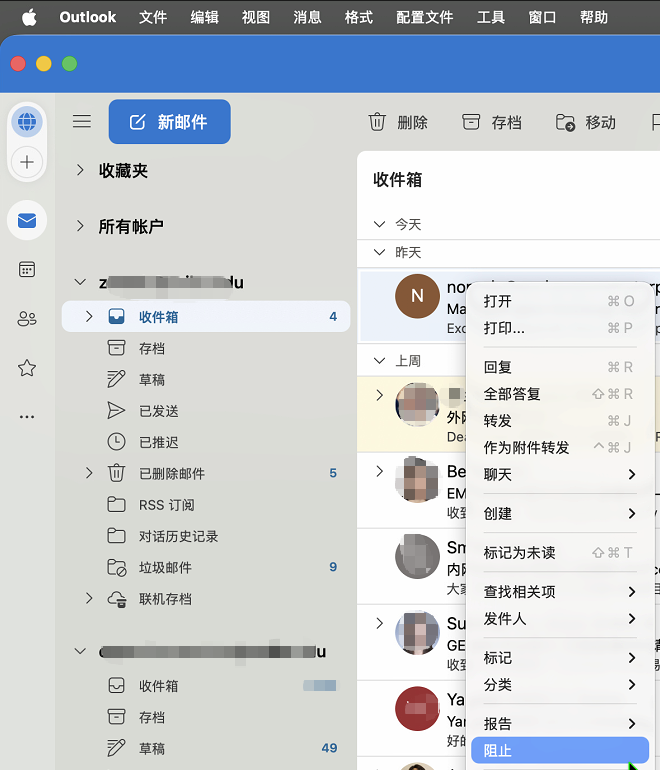The width and height of the screenshot is (660, 770).
Task: Open the Calendar view icon
Action: pyautogui.click(x=27, y=269)
